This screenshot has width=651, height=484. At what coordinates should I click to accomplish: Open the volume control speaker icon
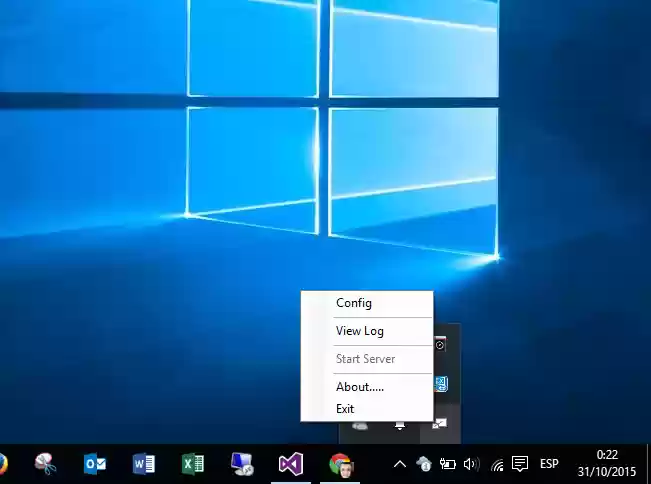tap(472, 464)
